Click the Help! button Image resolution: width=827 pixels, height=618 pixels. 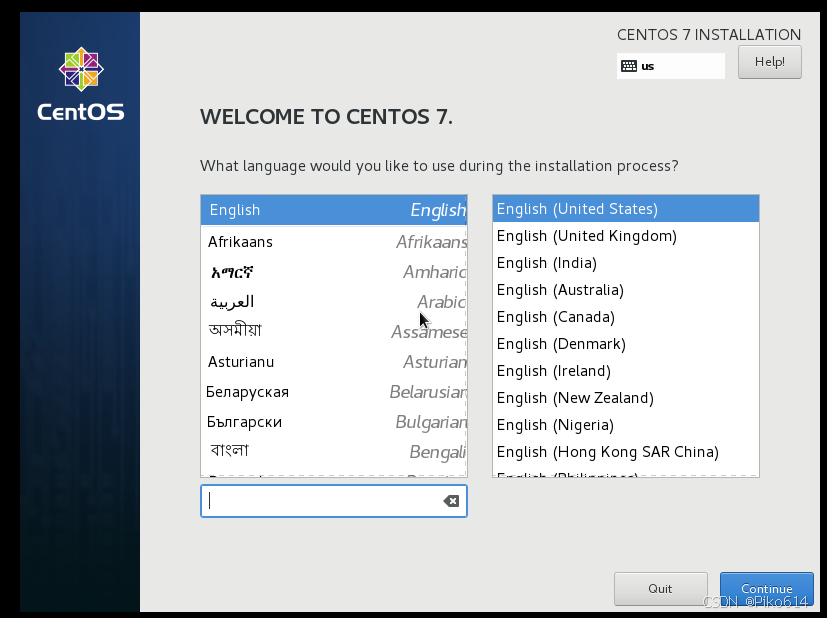tap(770, 62)
